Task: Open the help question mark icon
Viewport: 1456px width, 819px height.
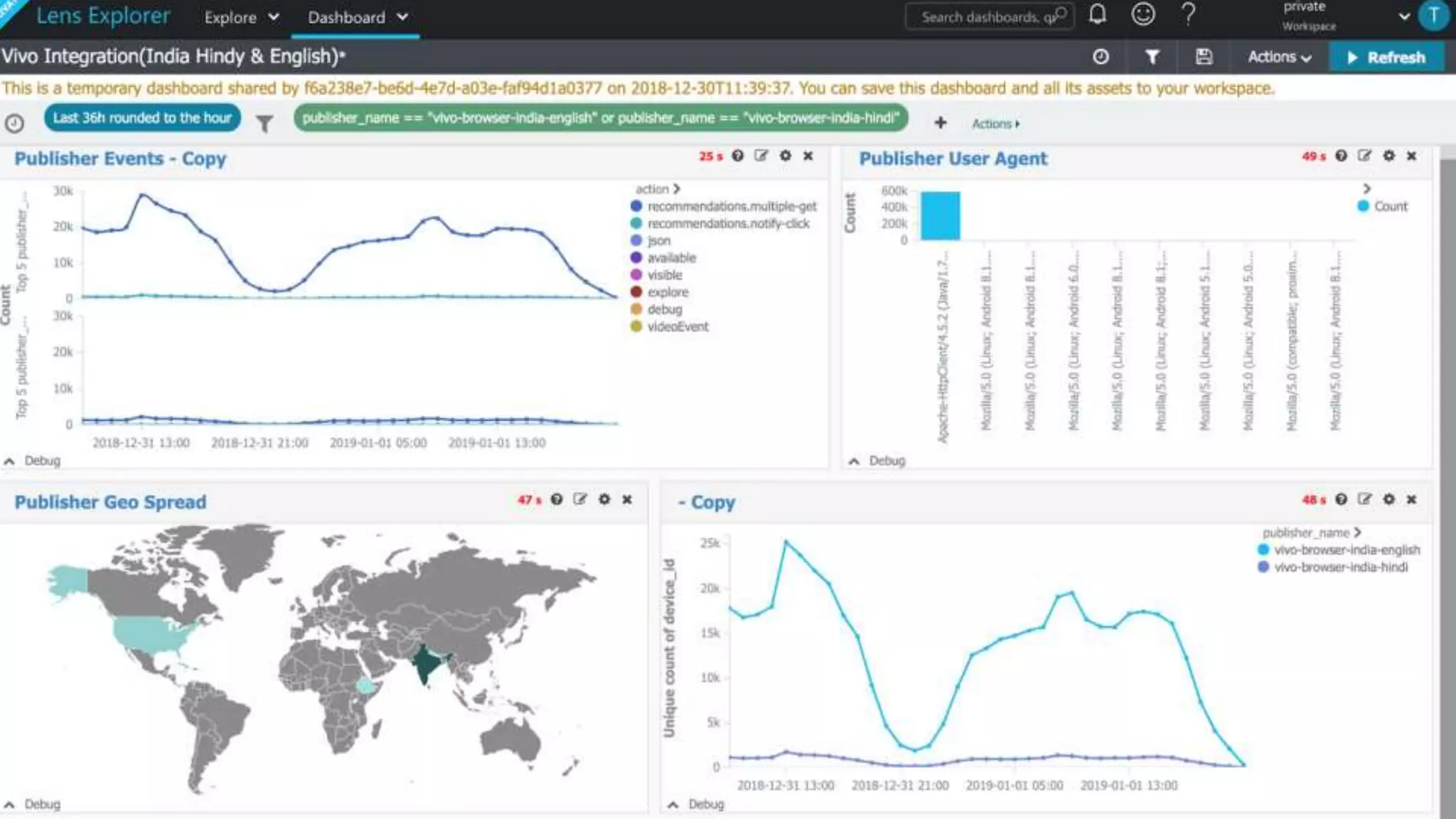Action: (1188, 15)
